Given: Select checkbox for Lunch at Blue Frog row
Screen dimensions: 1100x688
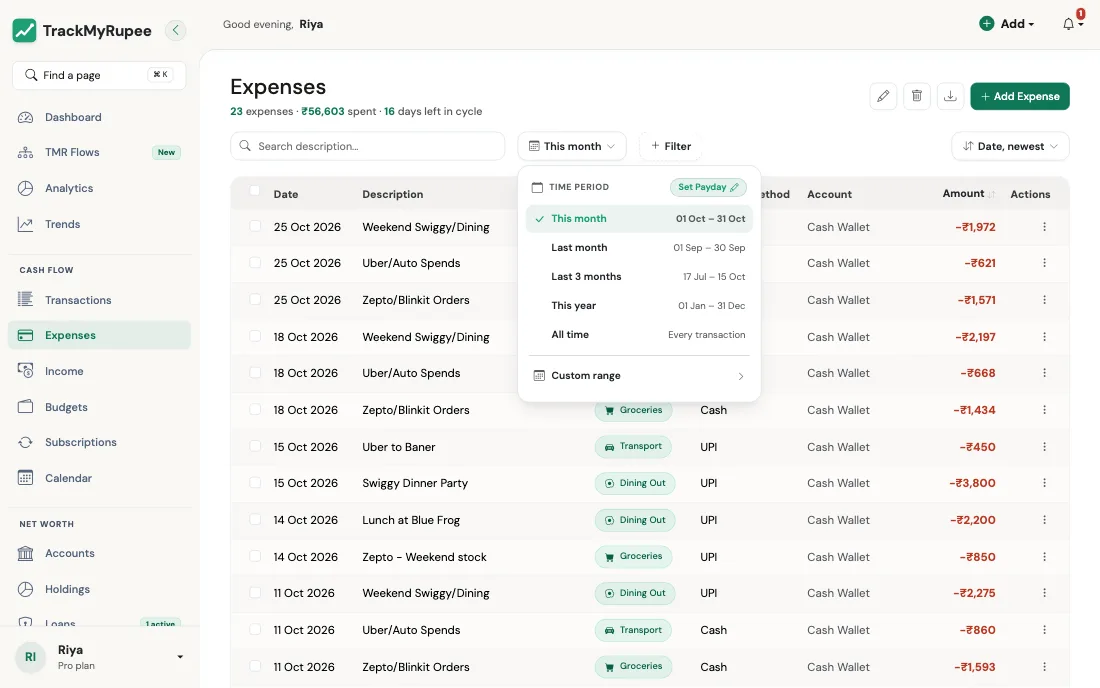Looking at the screenshot, I should click(255, 519).
